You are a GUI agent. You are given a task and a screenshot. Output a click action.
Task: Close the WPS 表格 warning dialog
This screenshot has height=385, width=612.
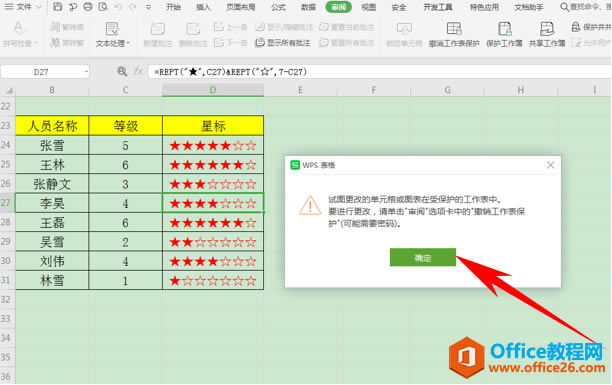(550, 165)
